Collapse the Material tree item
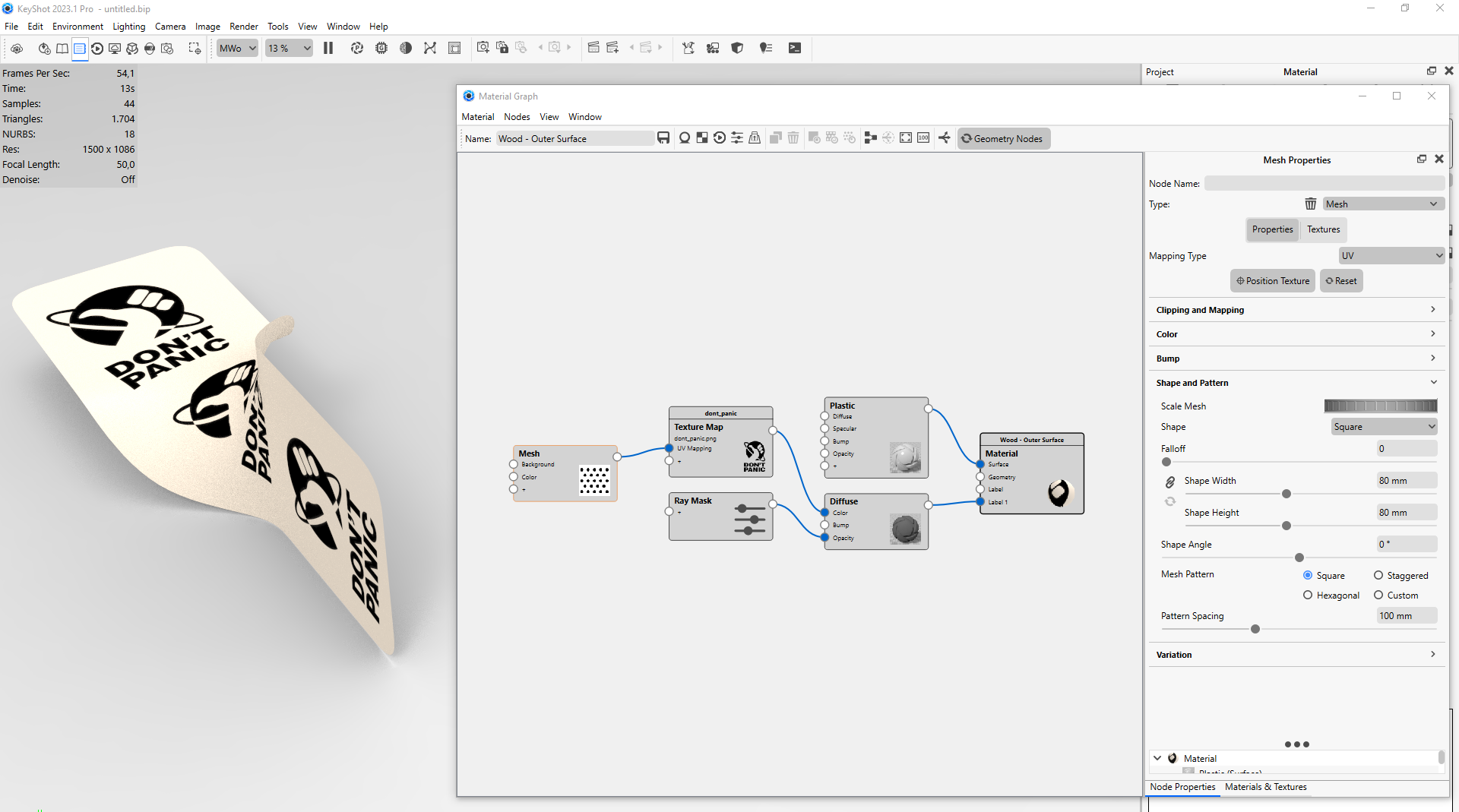Viewport: 1459px width, 812px height. point(1157,758)
